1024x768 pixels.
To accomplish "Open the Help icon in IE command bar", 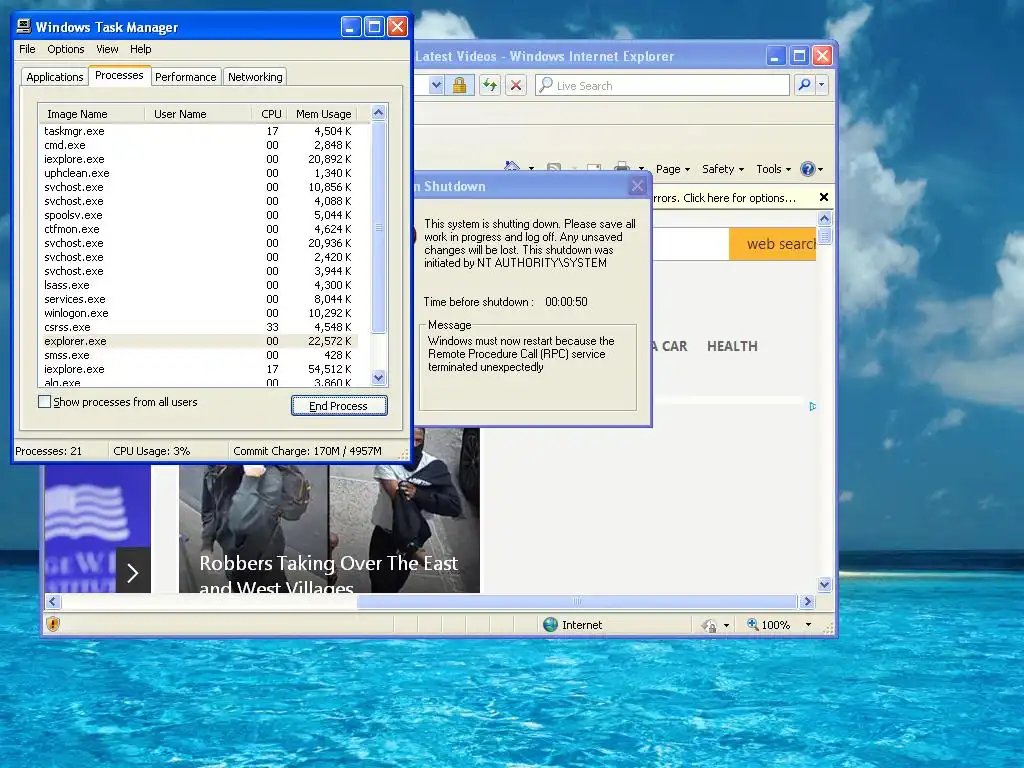I will [x=808, y=169].
